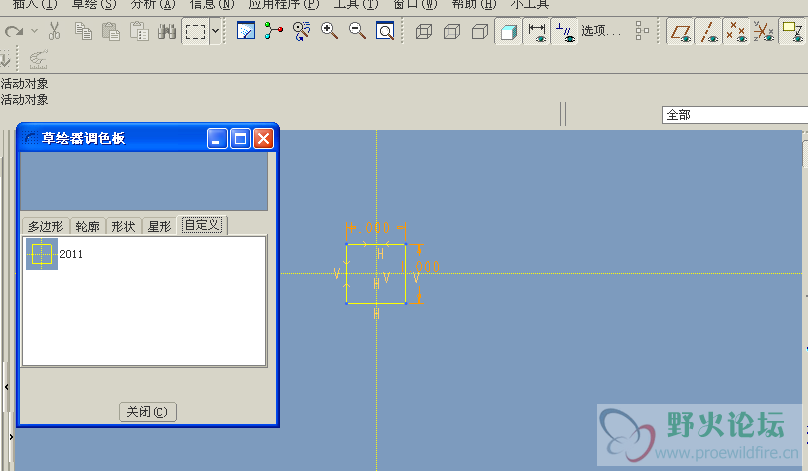
Task: Toggle coordinate system display
Action: (764, 31)
